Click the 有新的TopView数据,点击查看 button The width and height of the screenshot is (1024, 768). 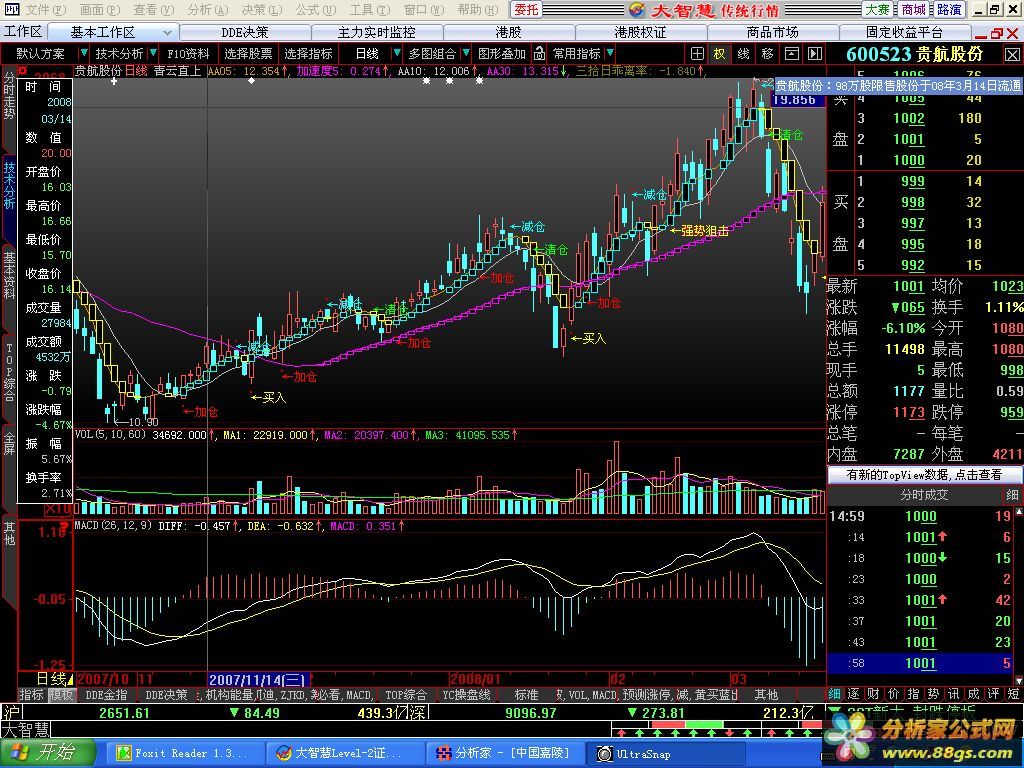click(924, 475)
